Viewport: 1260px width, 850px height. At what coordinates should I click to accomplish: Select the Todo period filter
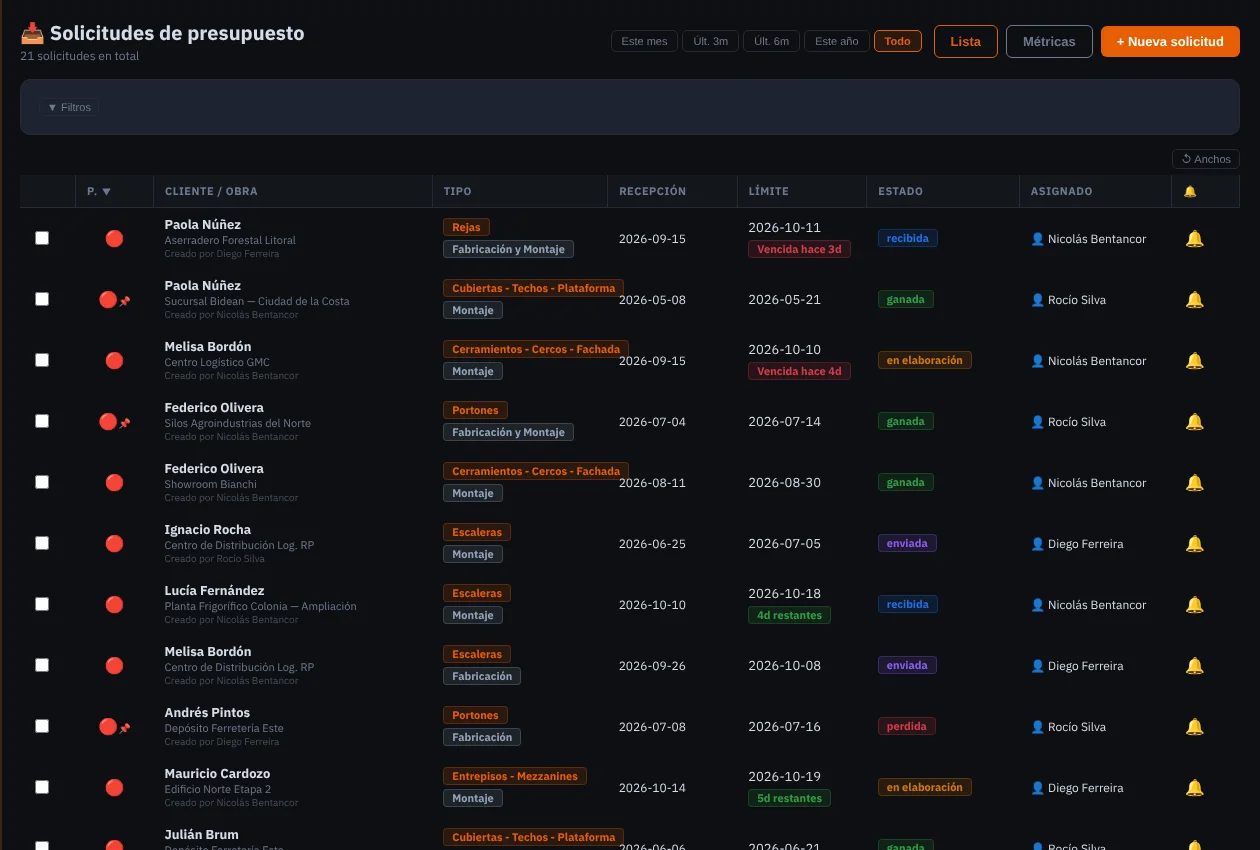click(x=898, y=41)
